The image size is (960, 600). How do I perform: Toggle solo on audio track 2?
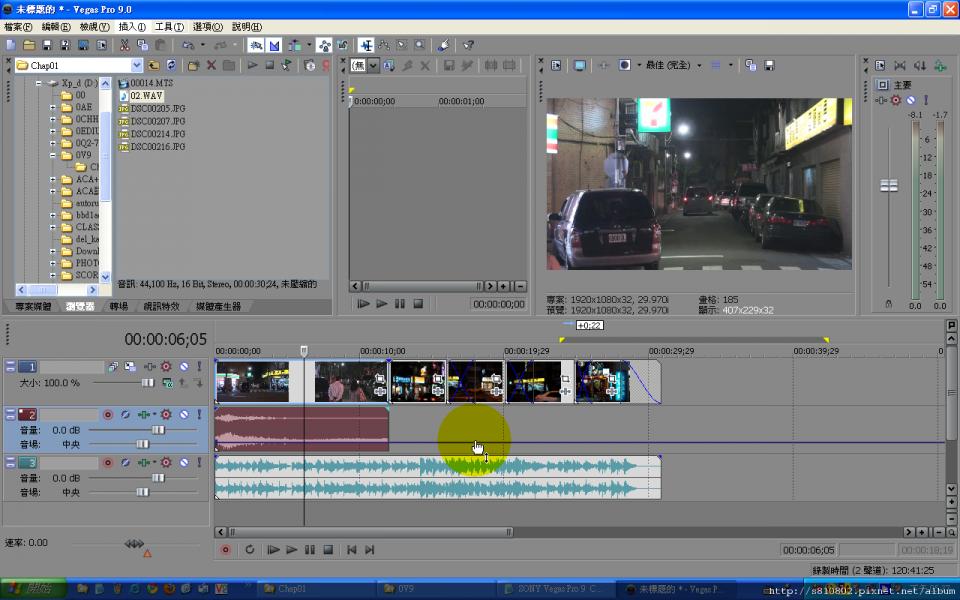point(199,414)
